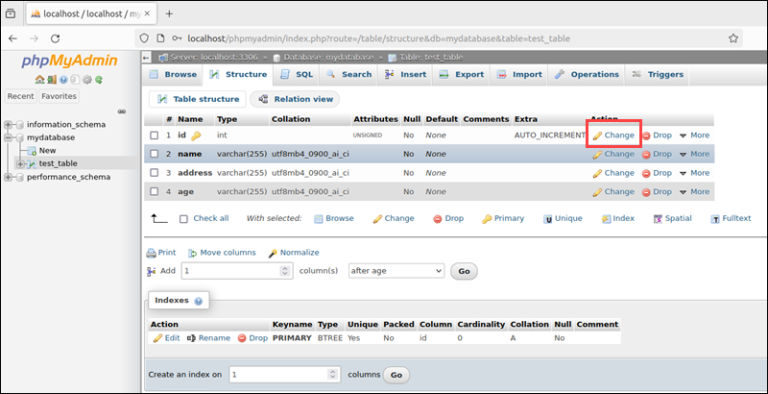
Task: Open phpMyAdmin documentation blue help icon
Action: [63, 79]
